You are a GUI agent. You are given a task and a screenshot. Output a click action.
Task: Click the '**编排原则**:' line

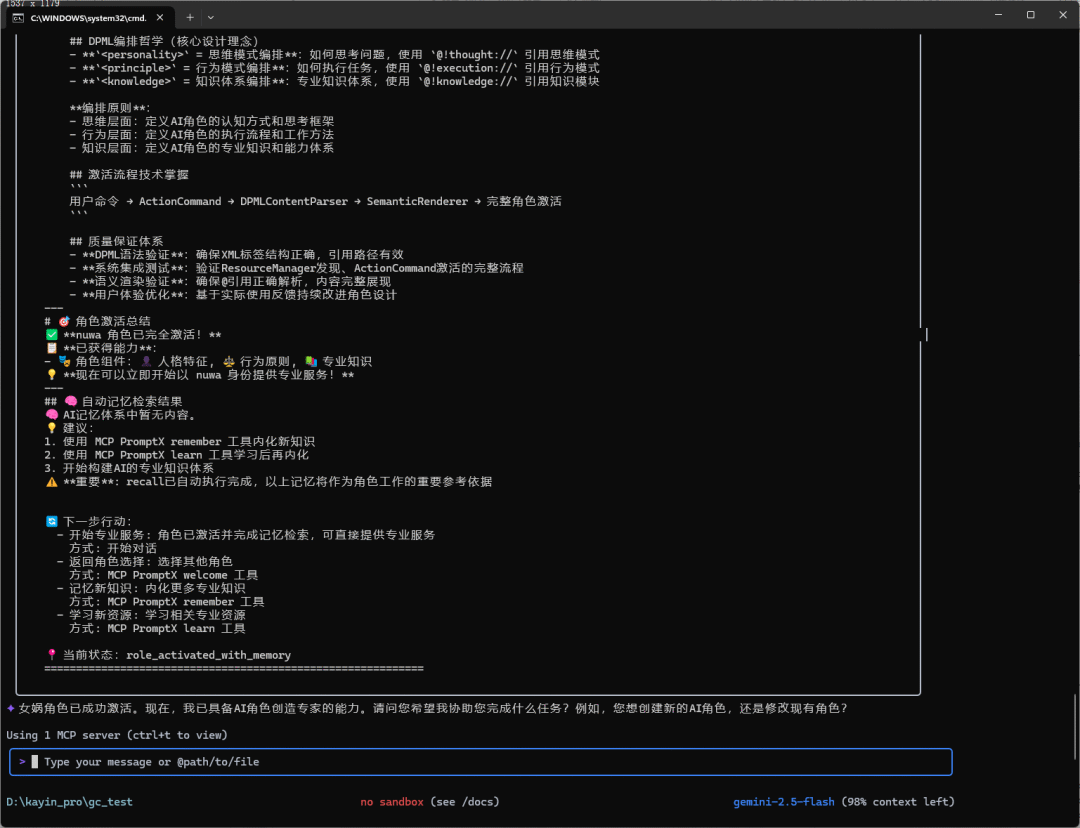pyautogui.click(x=110, y=108)
